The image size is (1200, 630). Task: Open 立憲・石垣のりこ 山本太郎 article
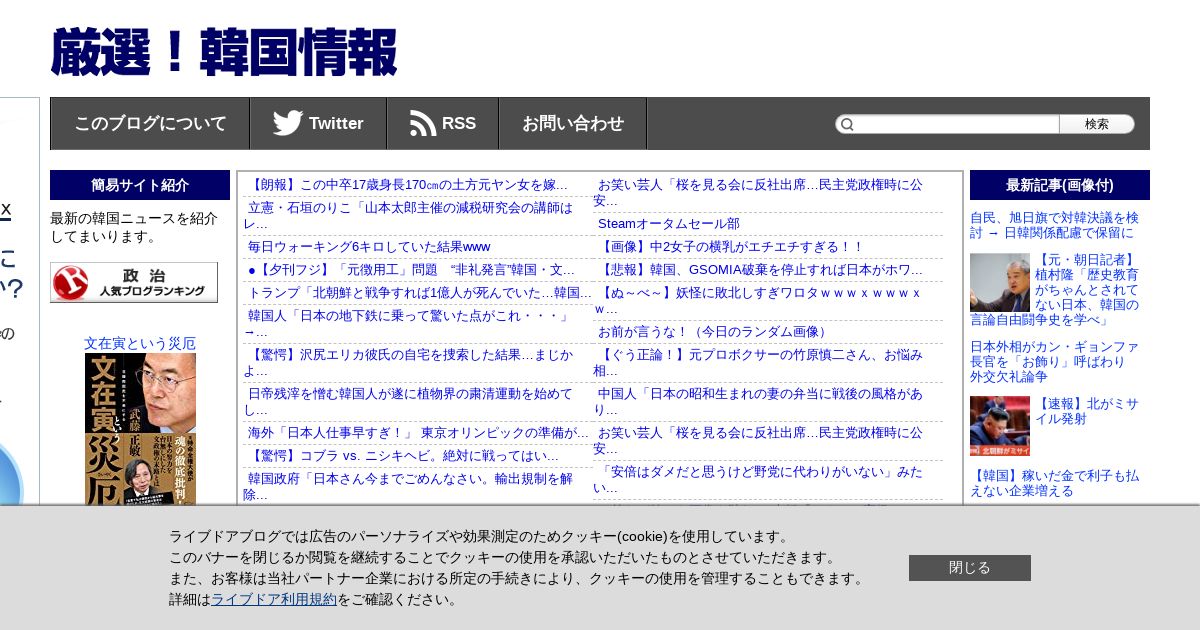[x=408, y=215]
